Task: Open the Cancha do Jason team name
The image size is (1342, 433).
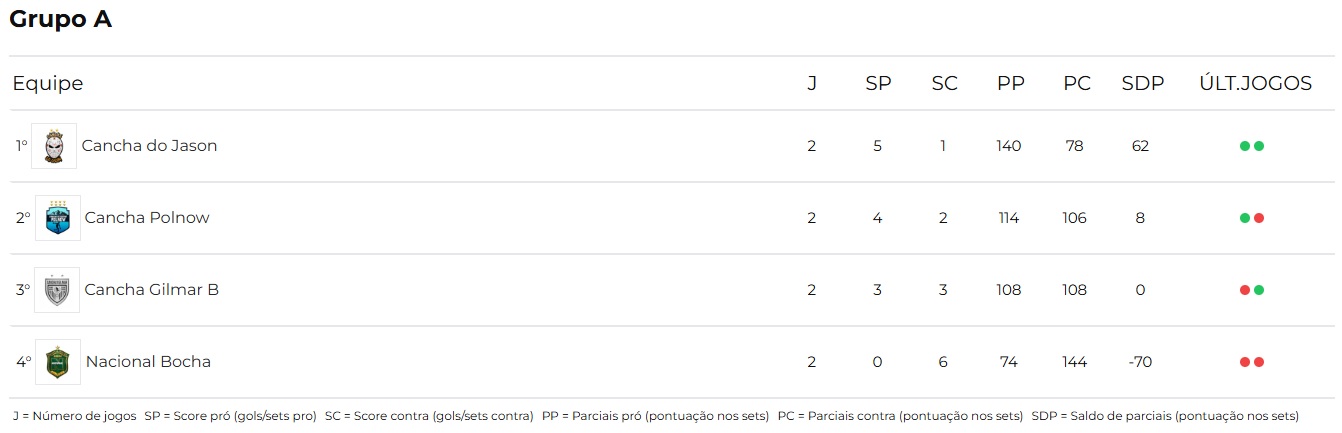Action: point(149,146)
